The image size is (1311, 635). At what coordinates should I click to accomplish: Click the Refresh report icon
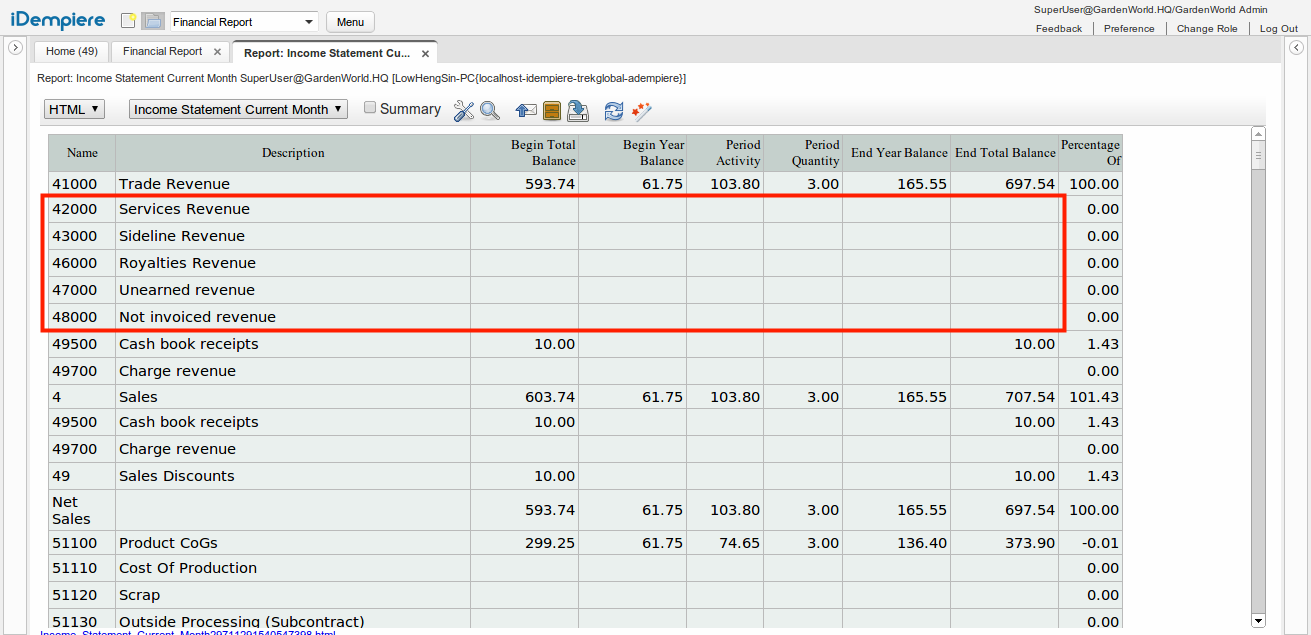614,111
